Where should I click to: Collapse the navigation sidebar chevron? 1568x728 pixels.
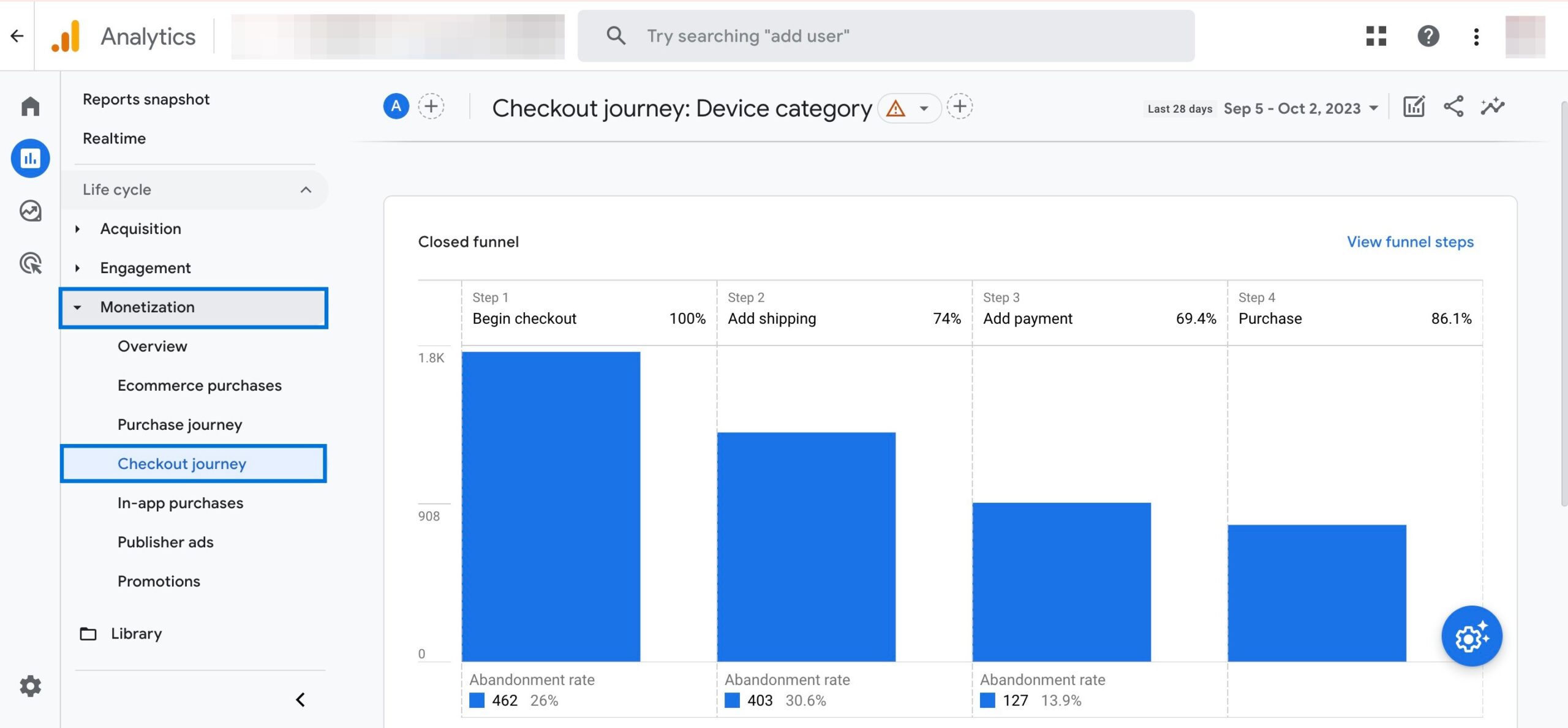coord(300,699)
